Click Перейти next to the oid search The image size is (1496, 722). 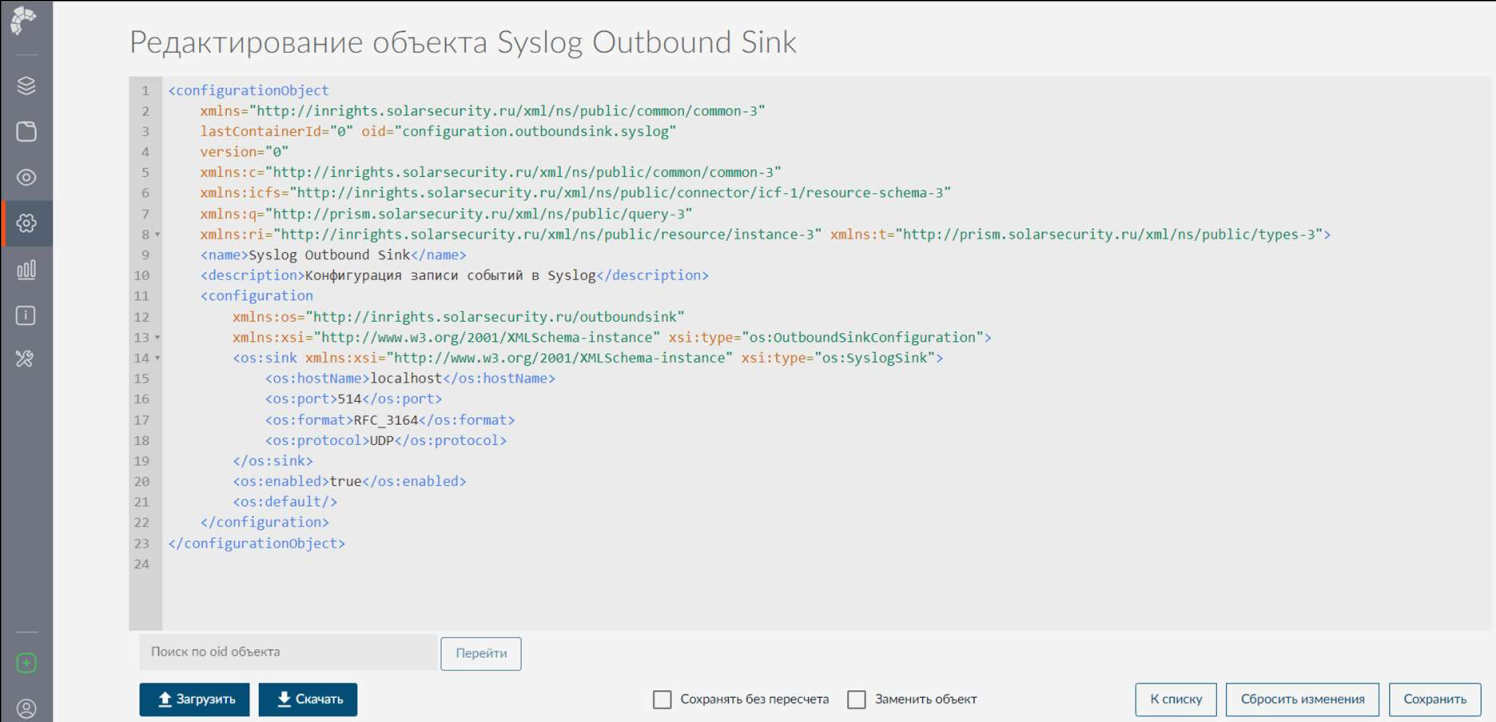point(481,653)
